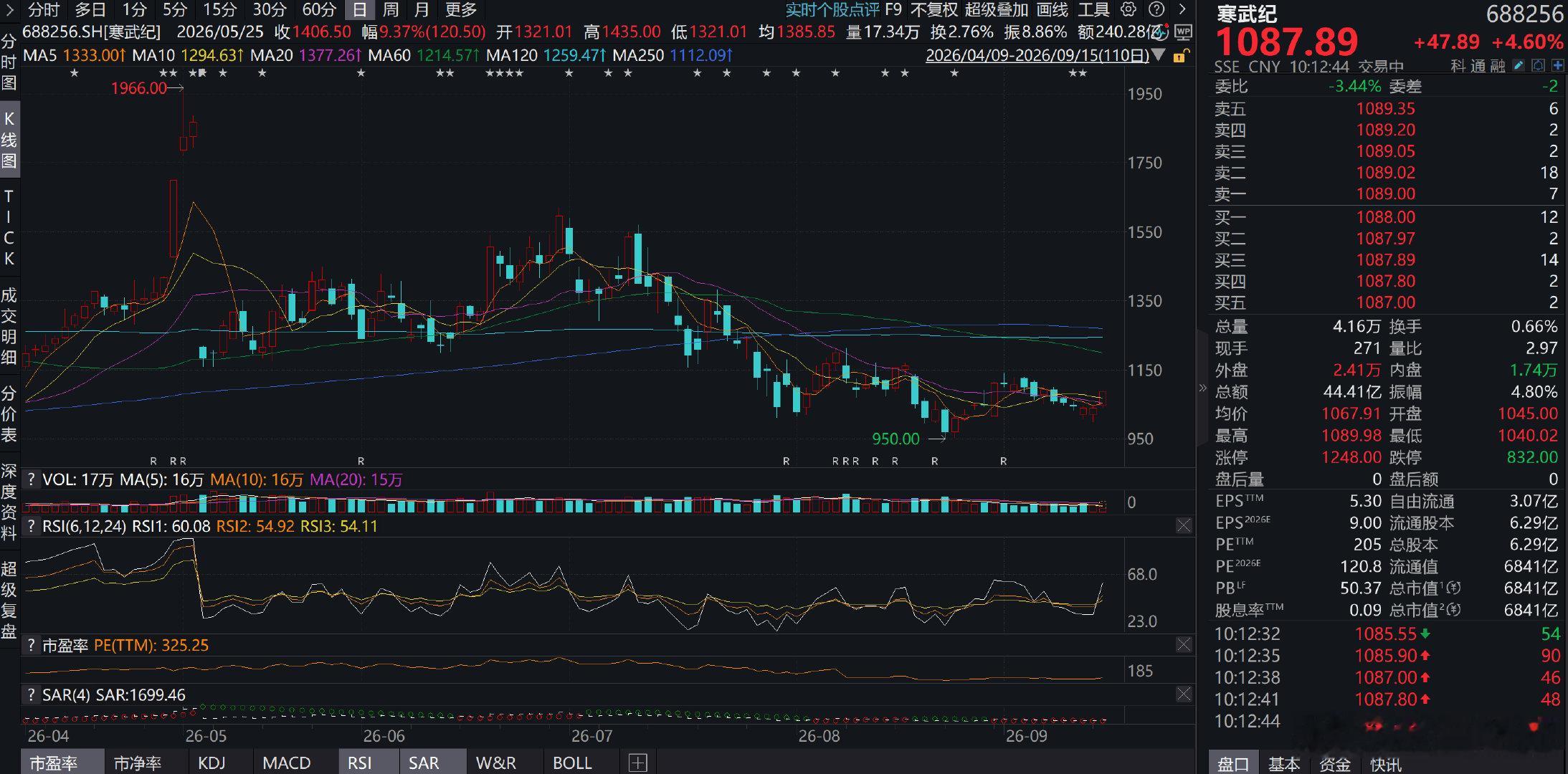Open 分时图 in the left sidebar
This screenshot has height=774, width=1568.
(9, 62)
